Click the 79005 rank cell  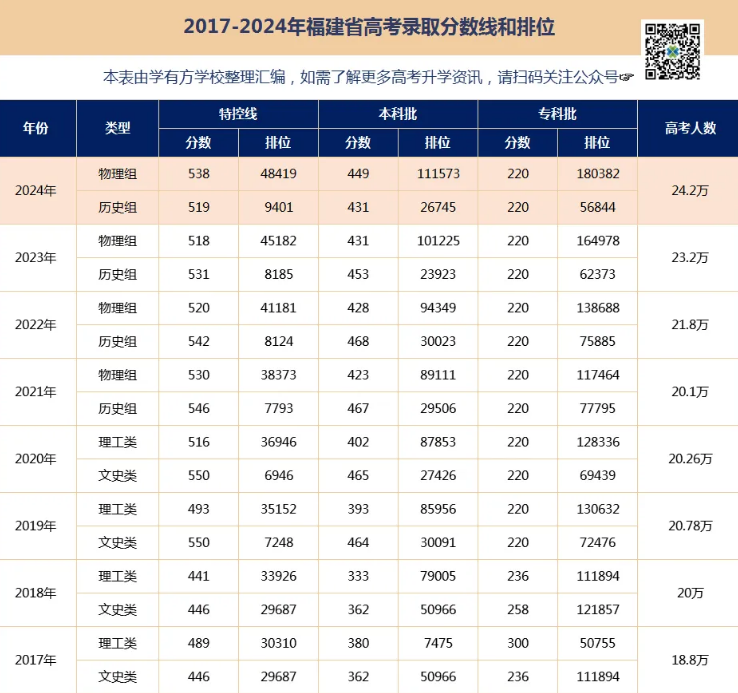[x=438, y=576]
